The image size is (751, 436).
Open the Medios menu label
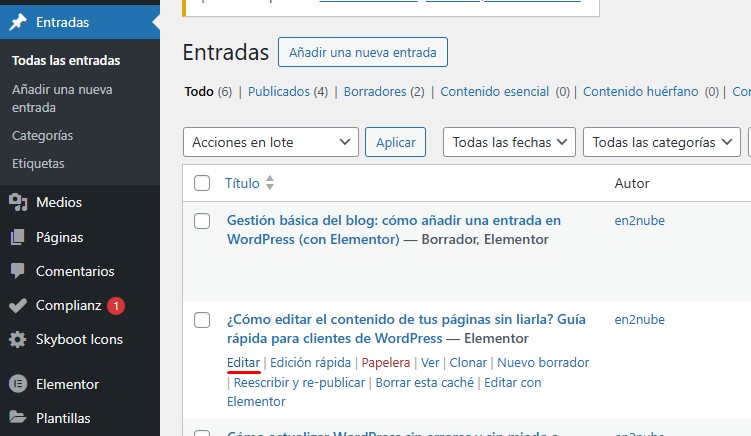coord(59,202)
